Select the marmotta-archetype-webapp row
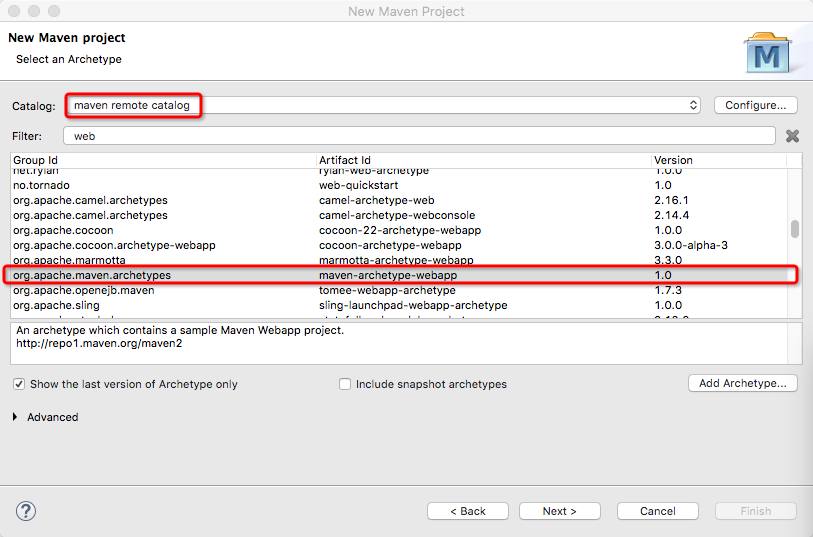 (399, 260)
